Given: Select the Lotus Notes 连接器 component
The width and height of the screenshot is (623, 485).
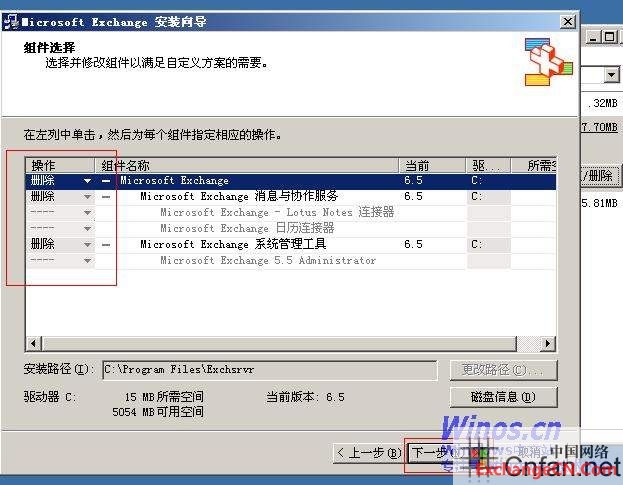Looking at the screenshot, I should point(277,213).
